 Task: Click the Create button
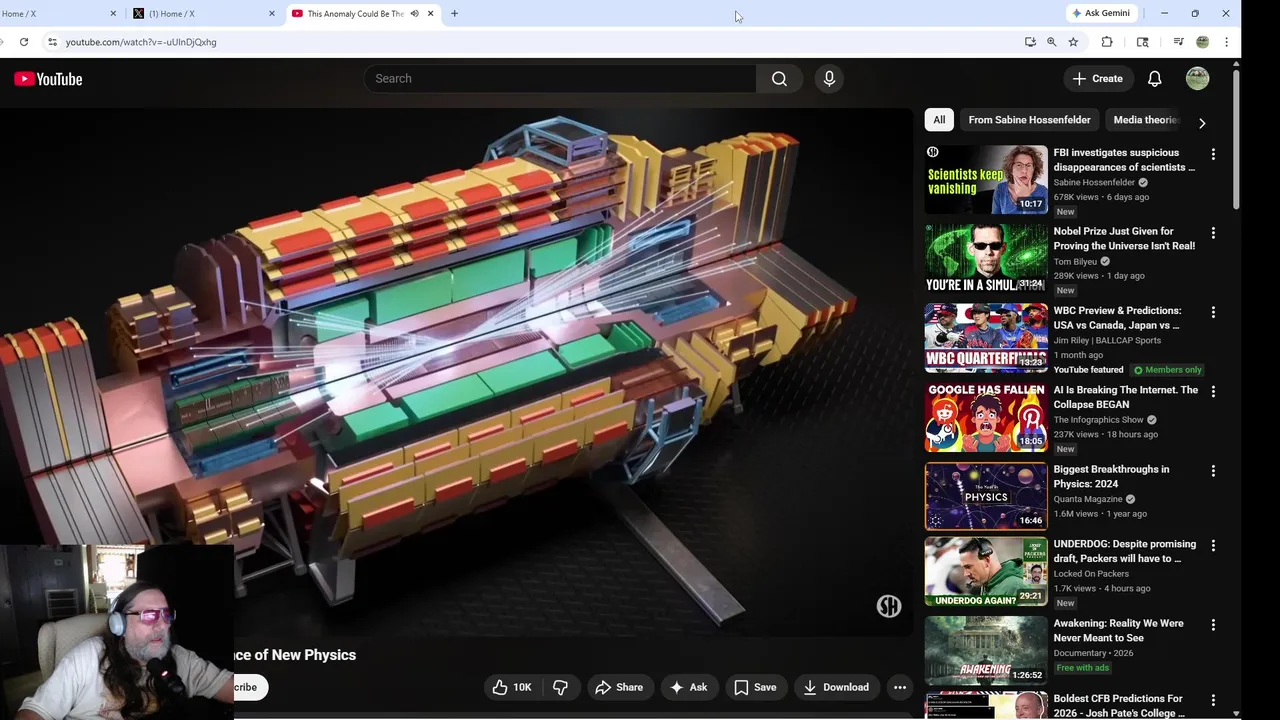click(1098, 79)
